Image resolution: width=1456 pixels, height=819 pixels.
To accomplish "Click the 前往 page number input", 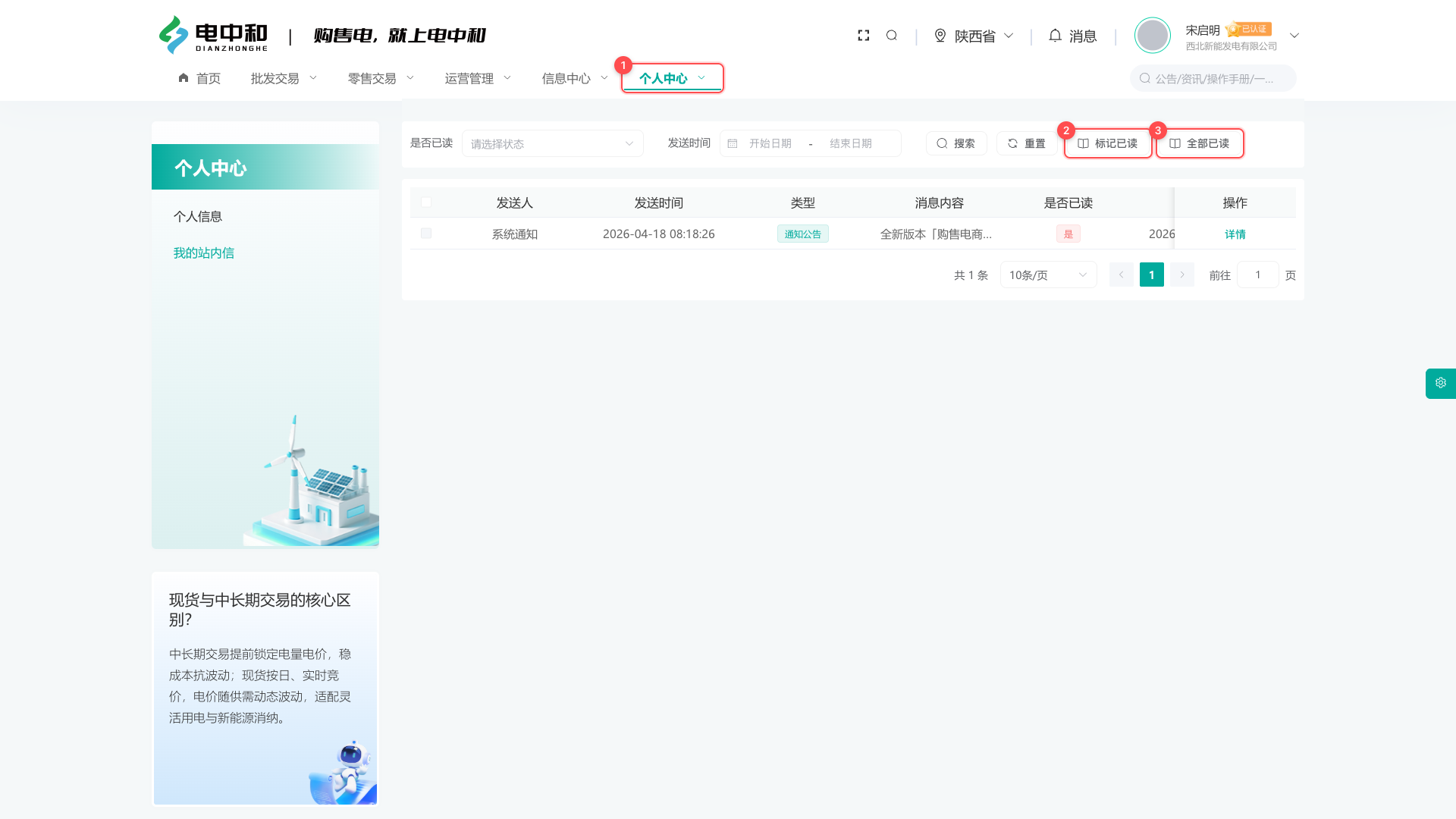I will [x=1258, y=275].
